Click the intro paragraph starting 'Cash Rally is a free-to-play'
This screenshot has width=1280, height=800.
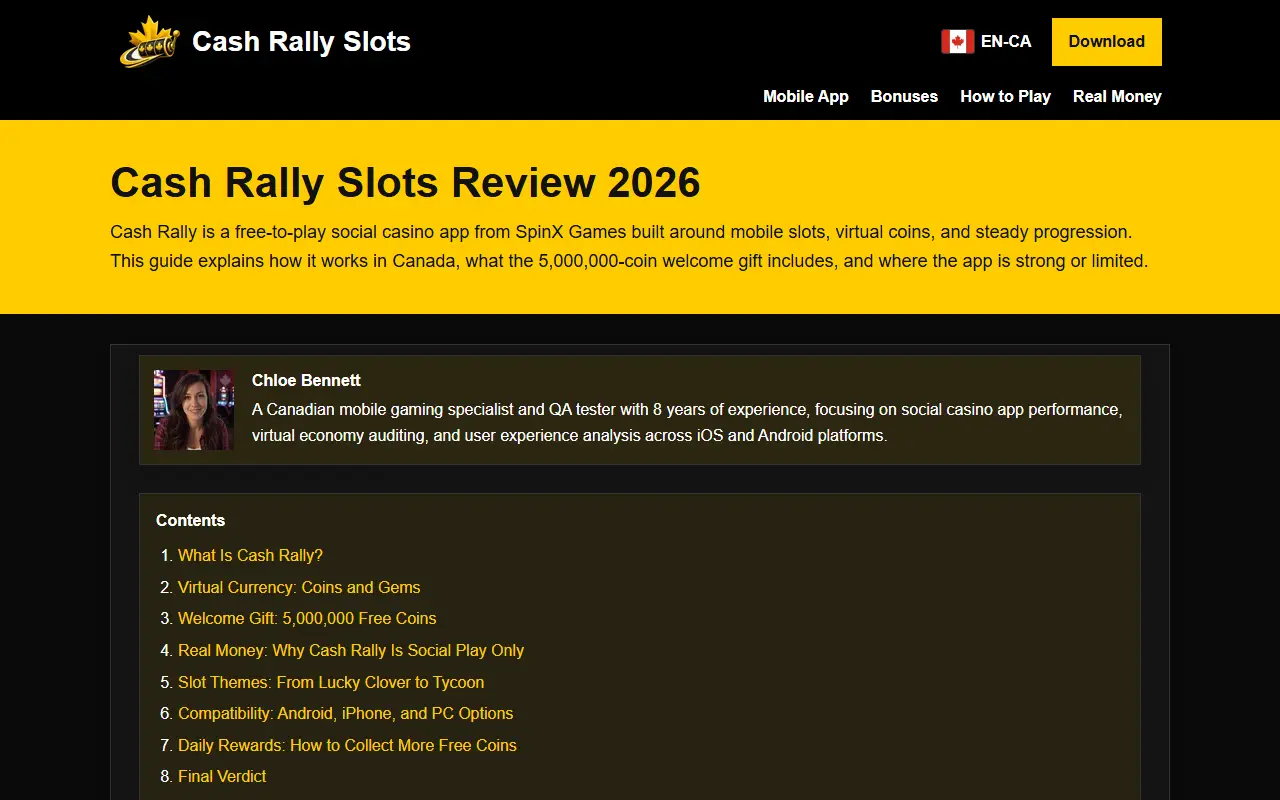(x=631, y=246)
